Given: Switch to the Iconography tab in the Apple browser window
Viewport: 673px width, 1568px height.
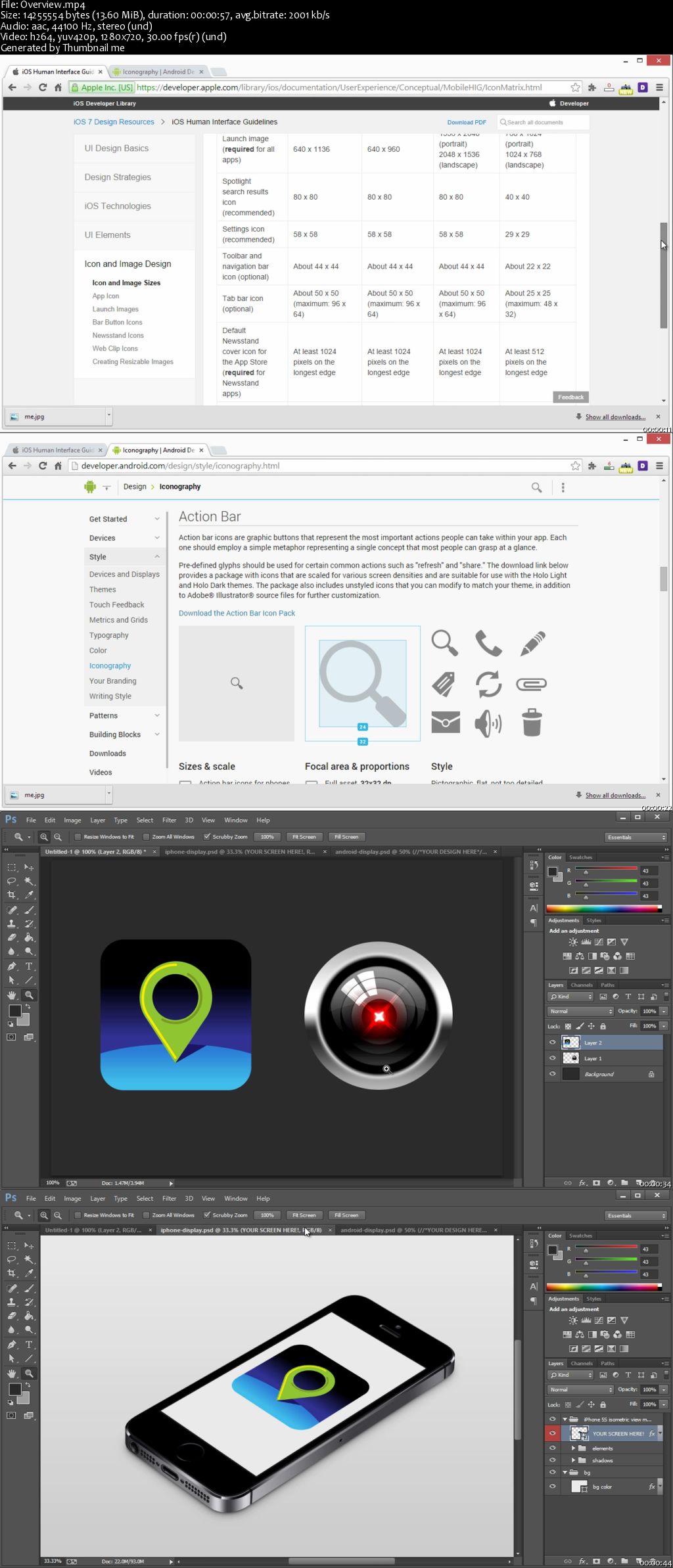Looking at the screenshot, I should tap(157, 72).
